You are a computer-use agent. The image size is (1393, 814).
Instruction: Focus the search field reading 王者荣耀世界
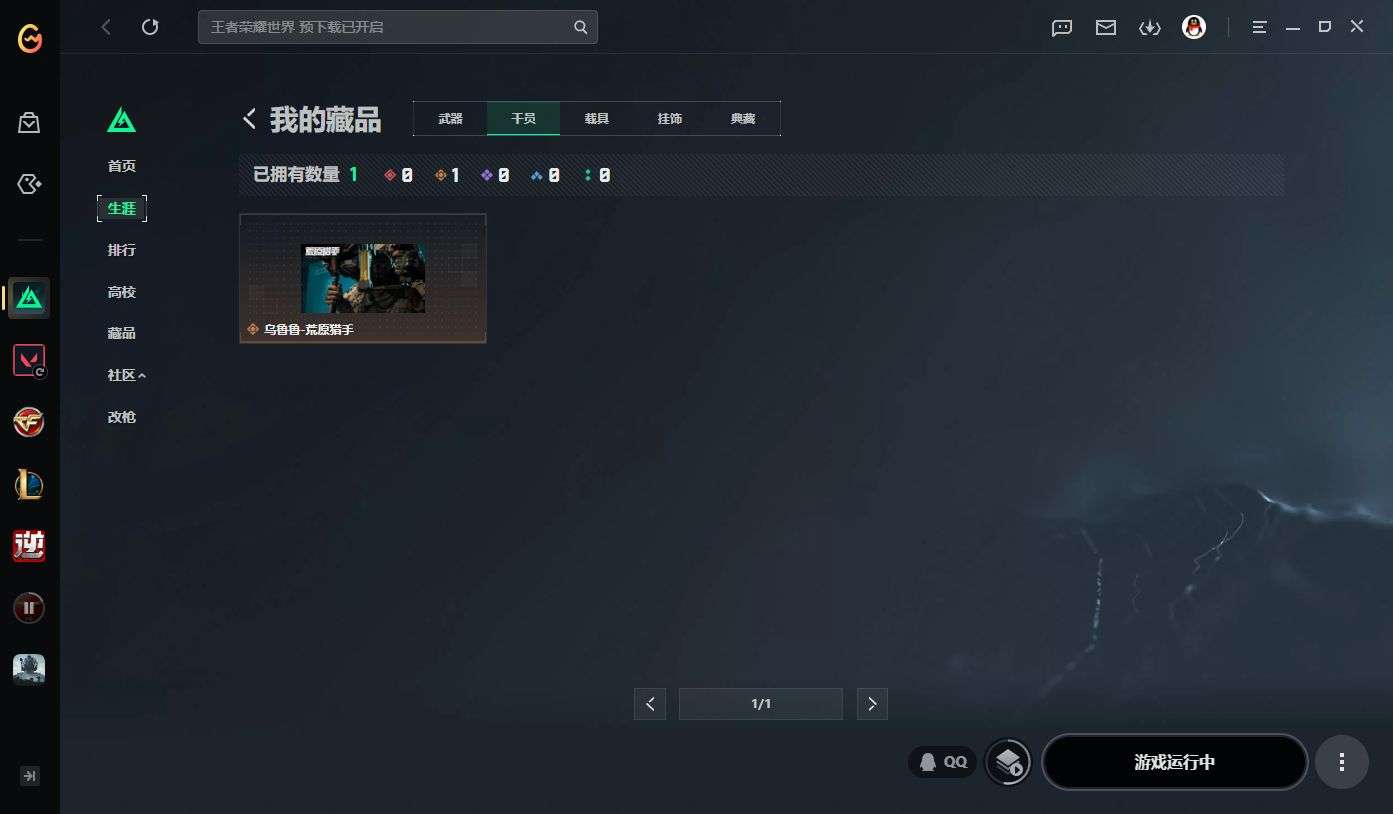tap(398, 27)
